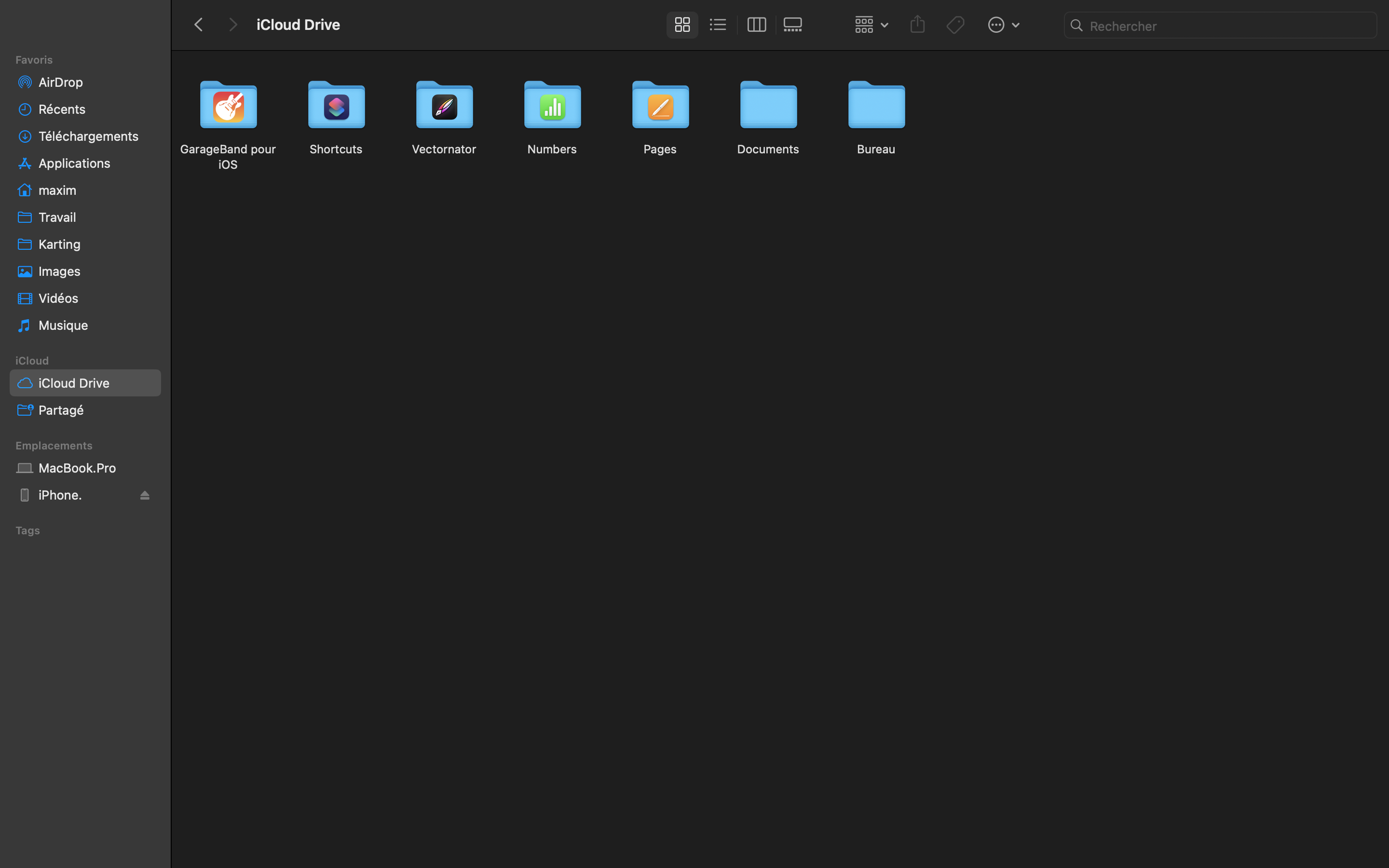This screenshot has width=1389, height=868.
Task: Click the Tags toolbar icon
Action: tap(955, 25)
